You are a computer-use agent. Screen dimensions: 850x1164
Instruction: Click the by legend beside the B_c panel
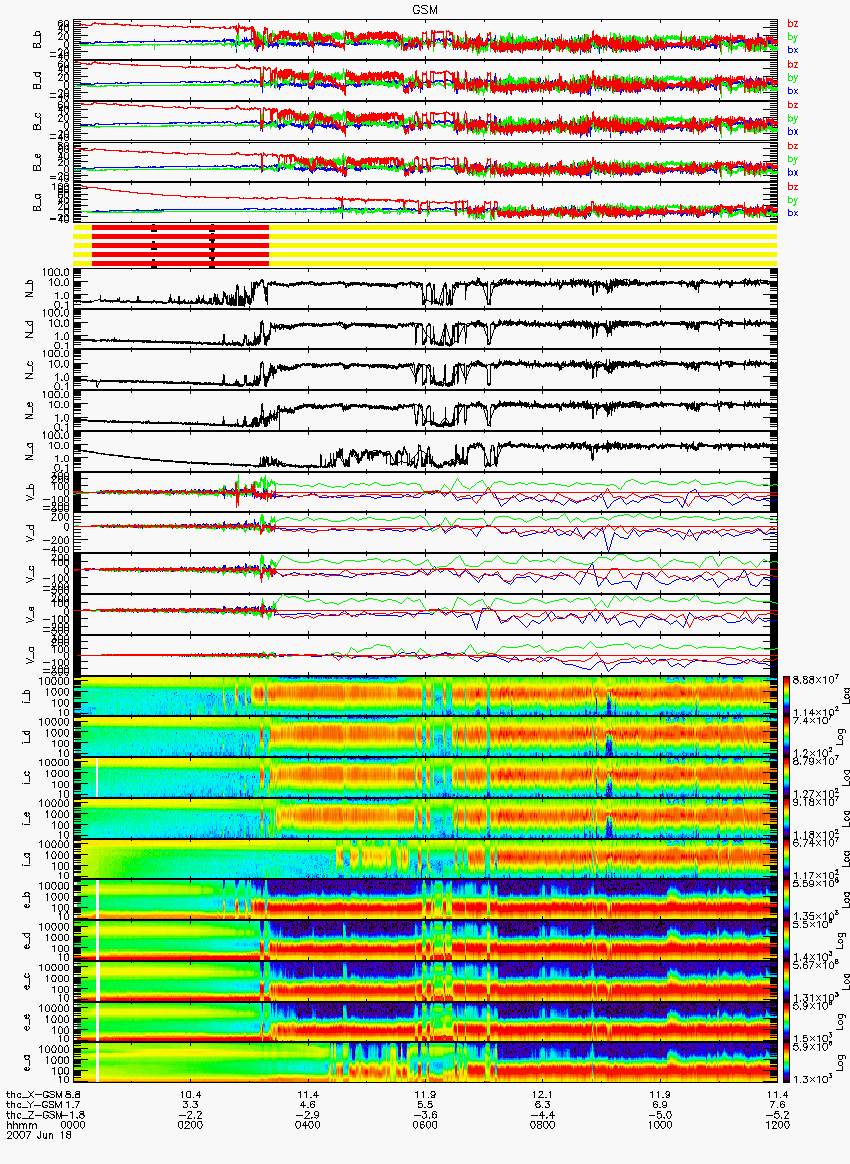(793, 118)
